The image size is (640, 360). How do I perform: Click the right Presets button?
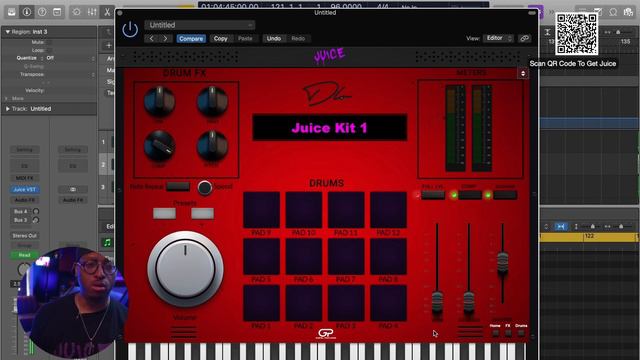pyautogui.click(x=202, y=213)
